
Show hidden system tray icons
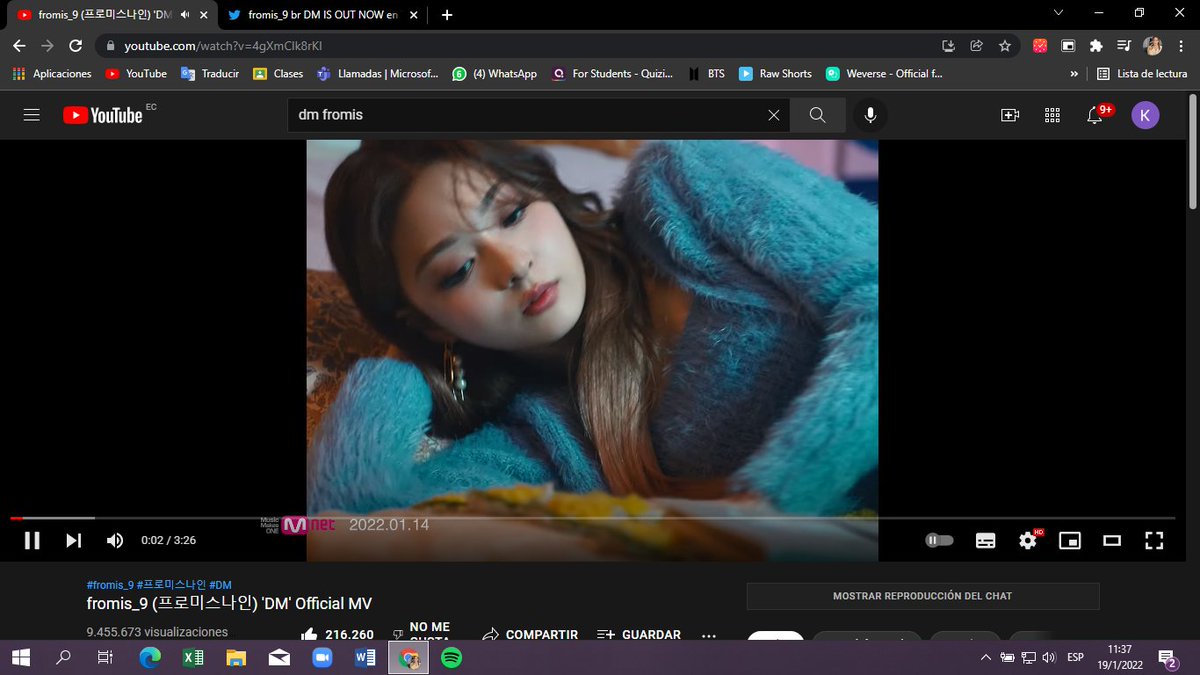[x=986, y=657]
